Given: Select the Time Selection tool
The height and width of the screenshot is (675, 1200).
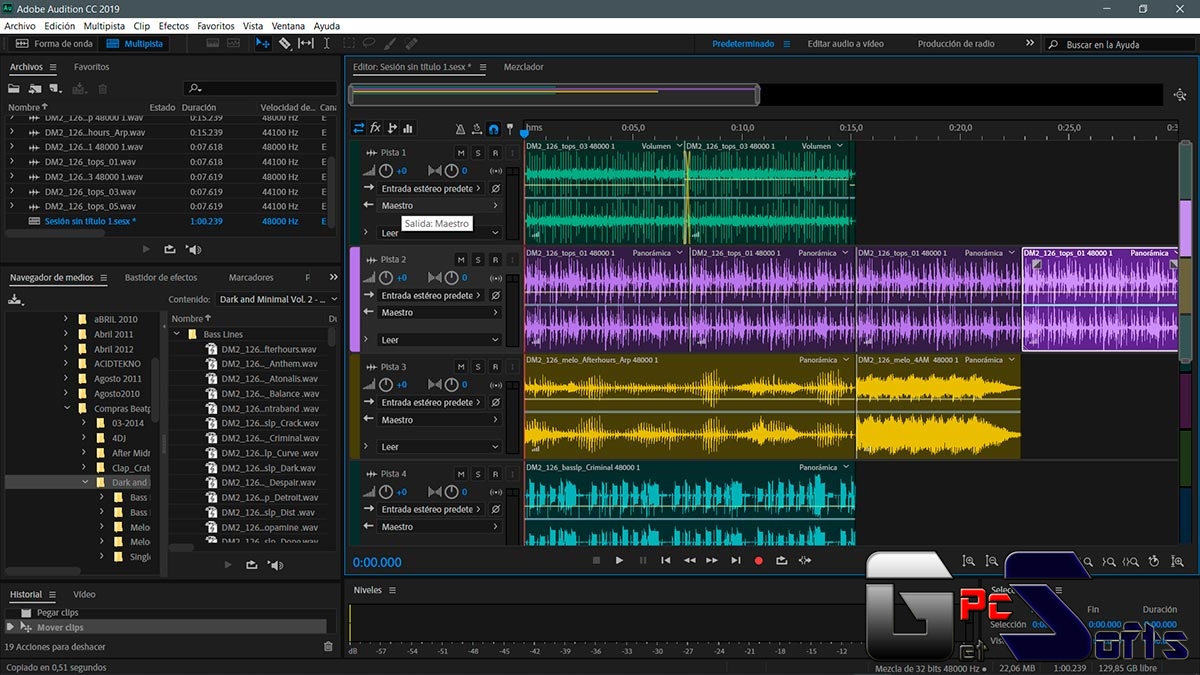Looking at the screenshot, I should [327, 44].
